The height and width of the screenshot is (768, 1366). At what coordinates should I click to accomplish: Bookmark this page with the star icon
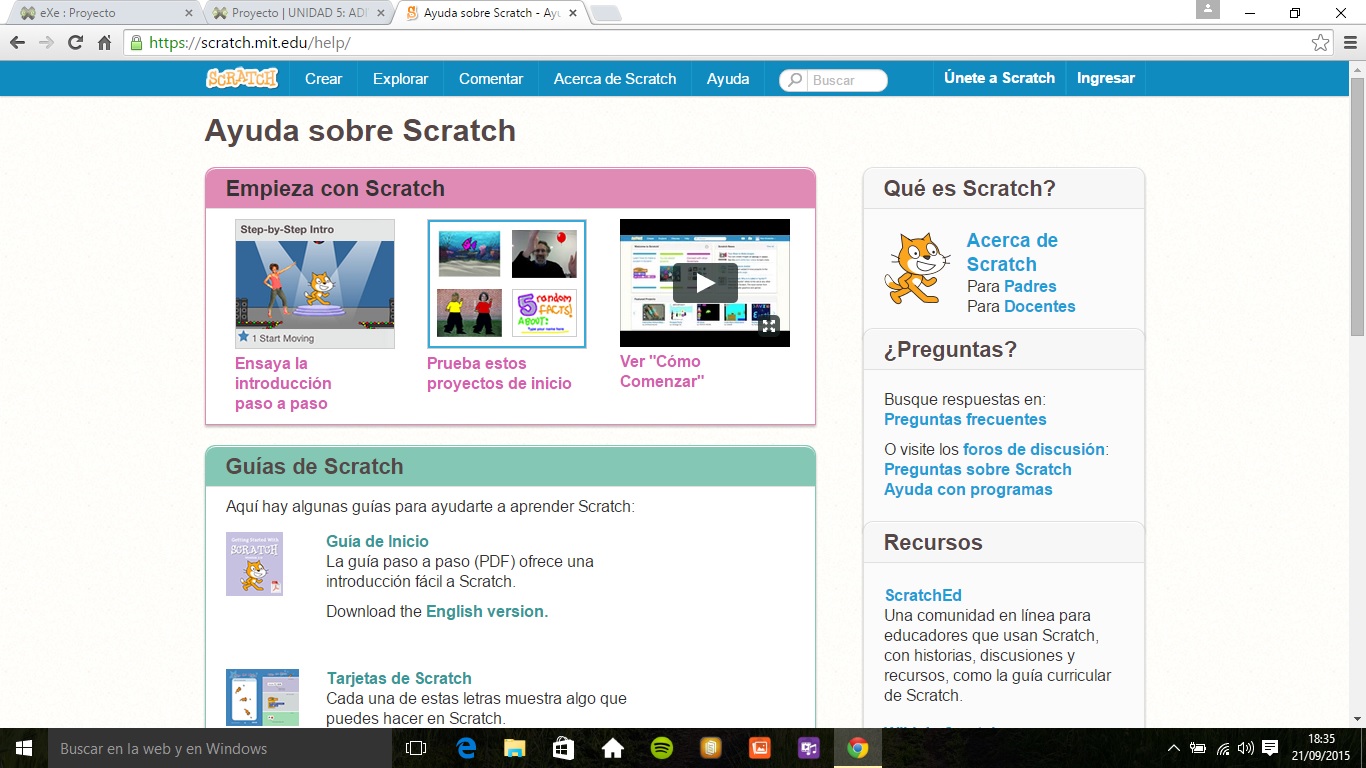[1321, 43]
